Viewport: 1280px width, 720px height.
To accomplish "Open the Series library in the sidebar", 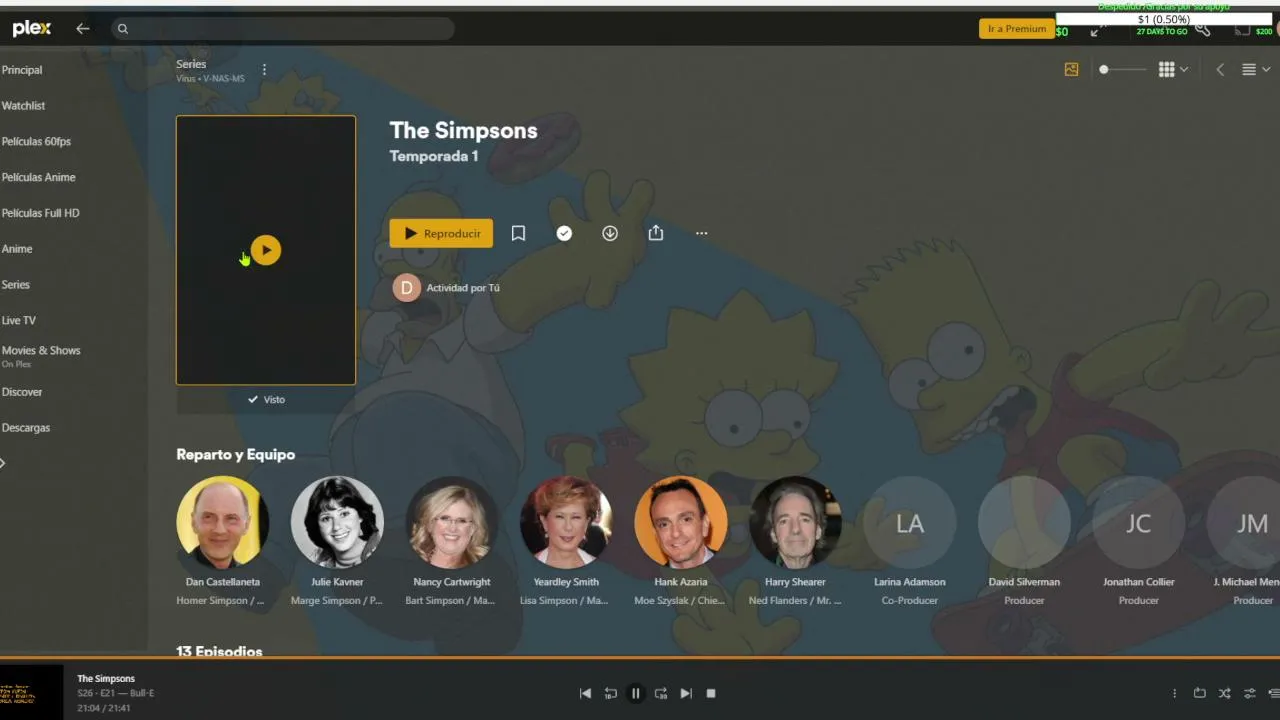I will [x=16, y=285].
